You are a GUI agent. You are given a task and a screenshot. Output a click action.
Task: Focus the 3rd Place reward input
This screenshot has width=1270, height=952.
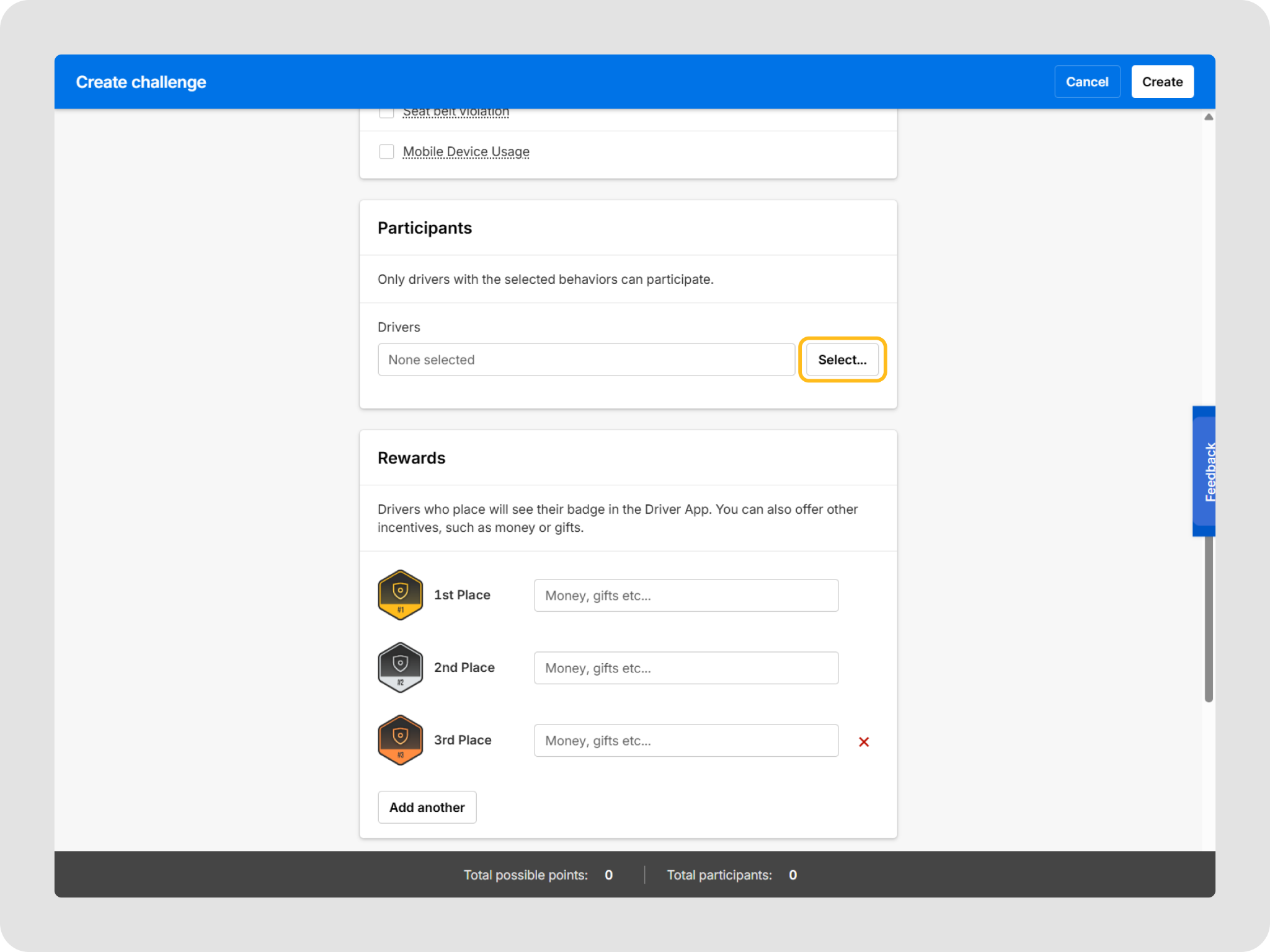pos(686,741)
